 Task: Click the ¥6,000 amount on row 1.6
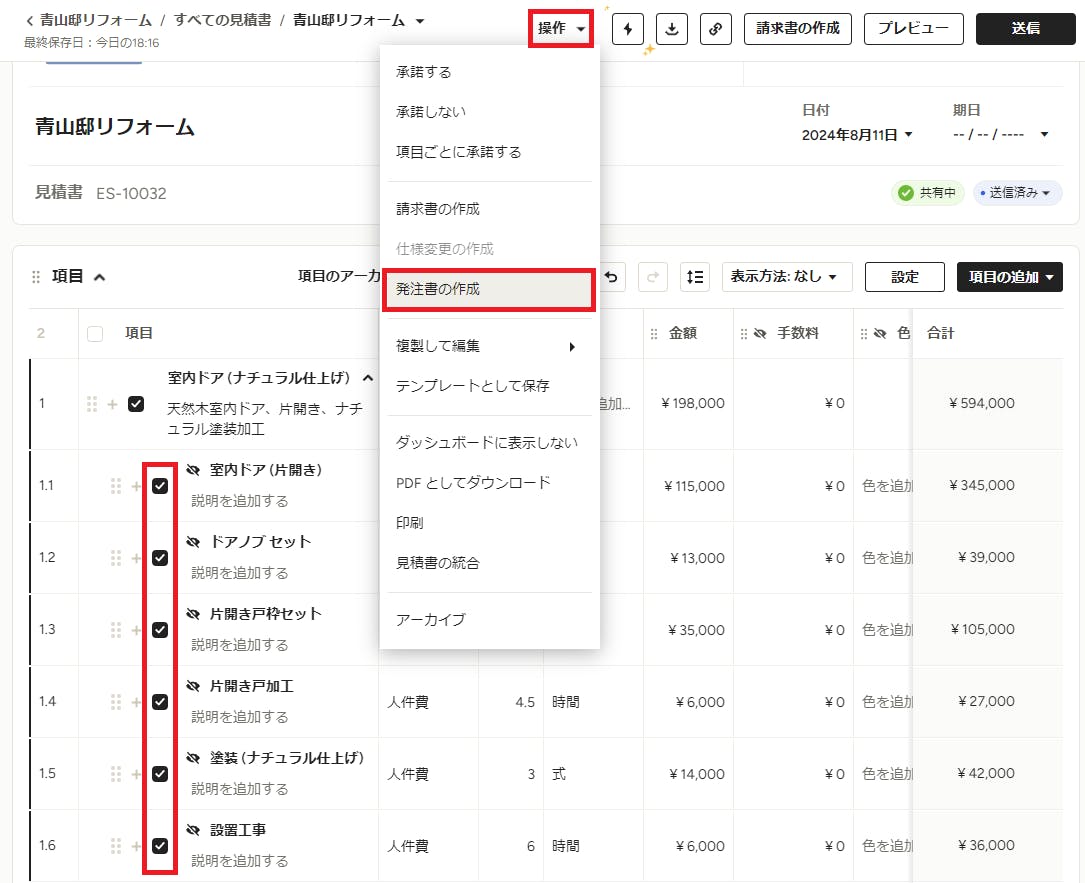[x=700, y=846]
